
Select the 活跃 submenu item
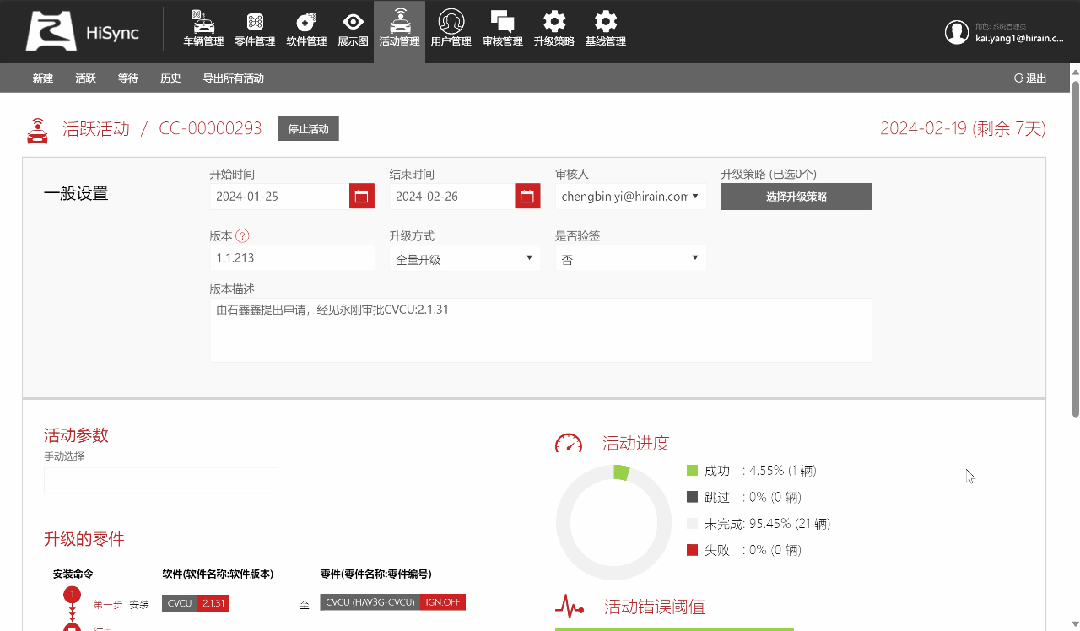coord(85,79)
